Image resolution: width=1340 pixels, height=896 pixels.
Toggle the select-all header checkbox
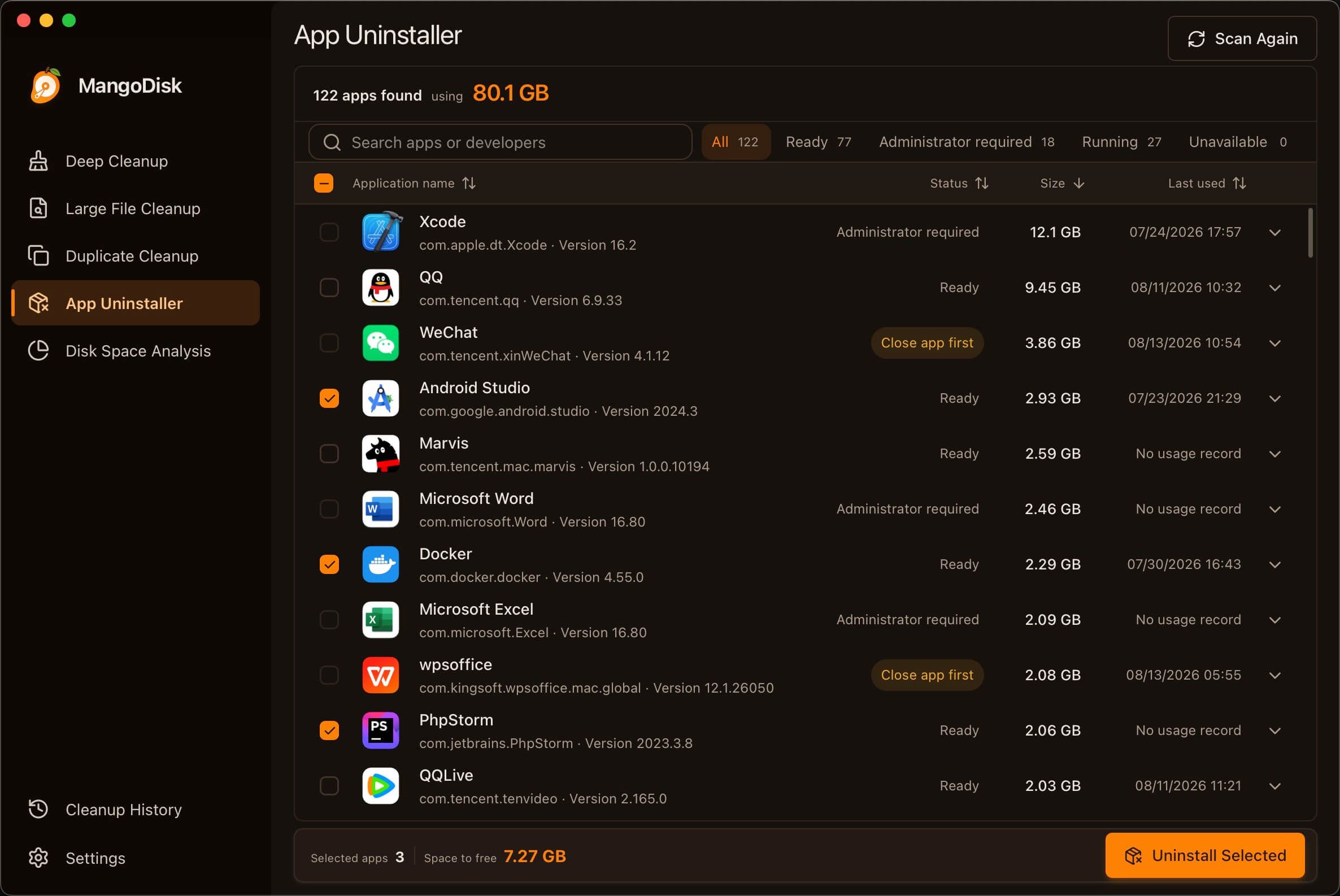pos(324,184)
